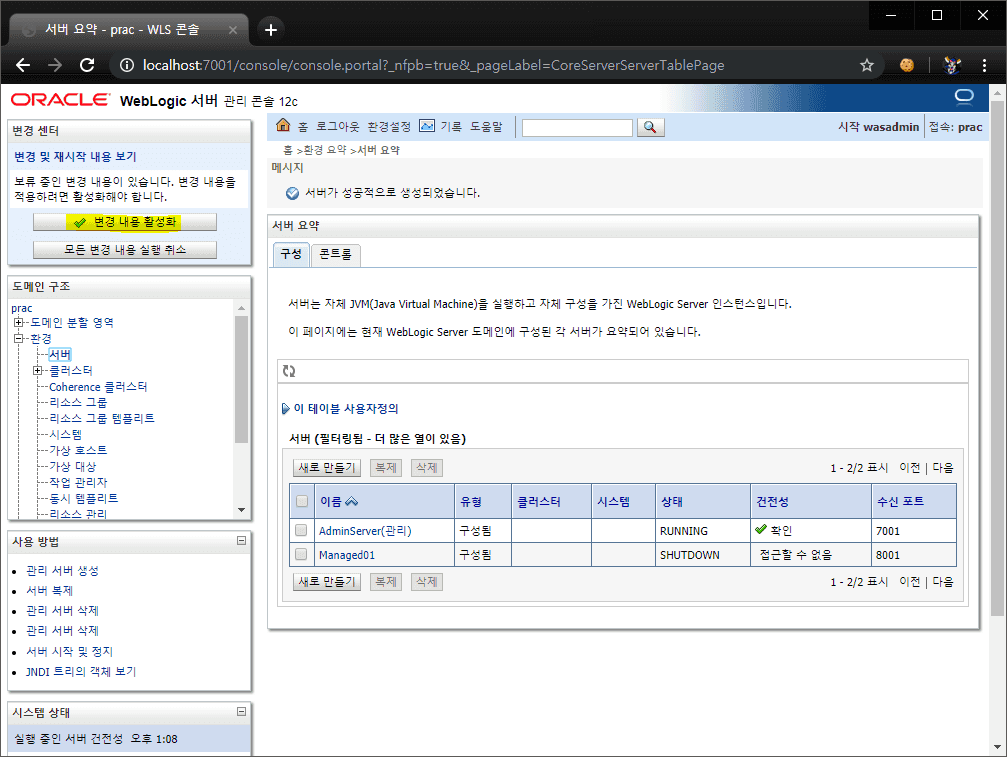Click sort arrow beside 이름 column
This screenshot has height=757, width=1007.
(351, 501)
